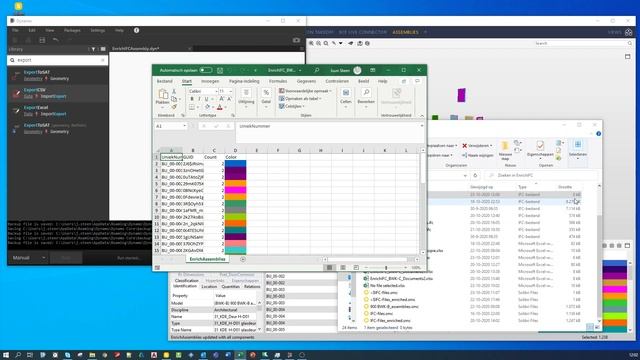The width and height of the screenshot is (640, 360).
Task: Open the Formules ribbon tab
Action: click(278, 81)
